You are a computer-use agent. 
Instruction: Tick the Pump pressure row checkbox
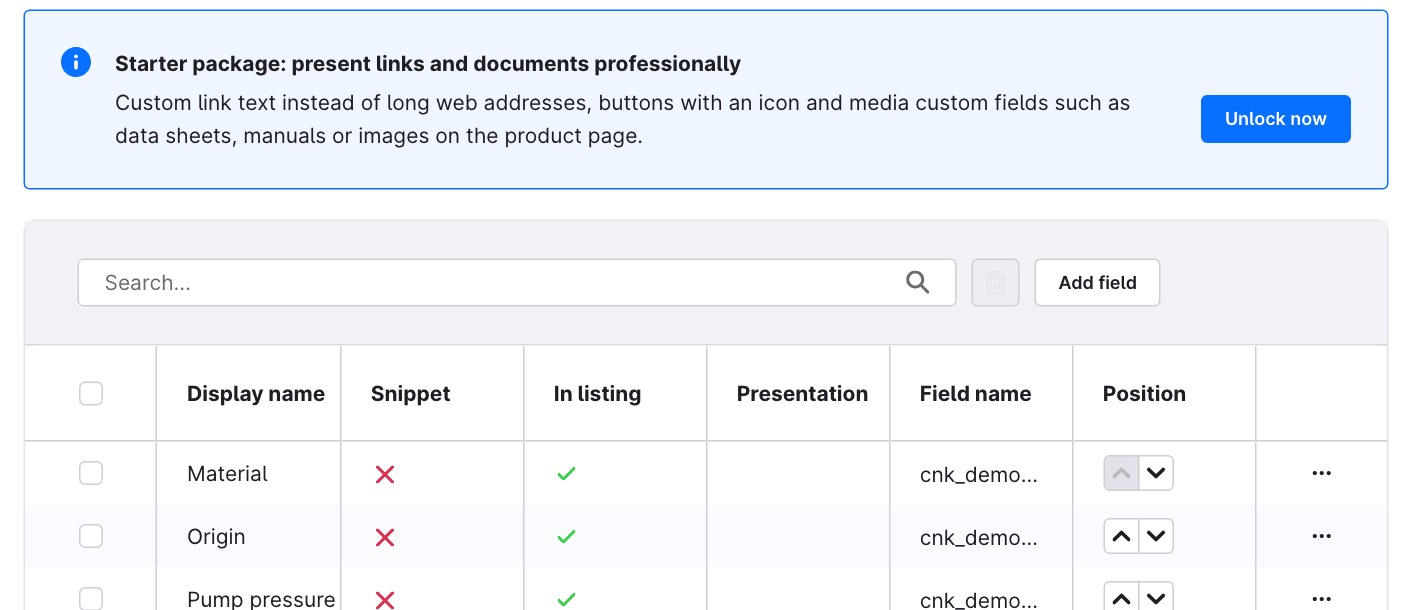(91, 599)
